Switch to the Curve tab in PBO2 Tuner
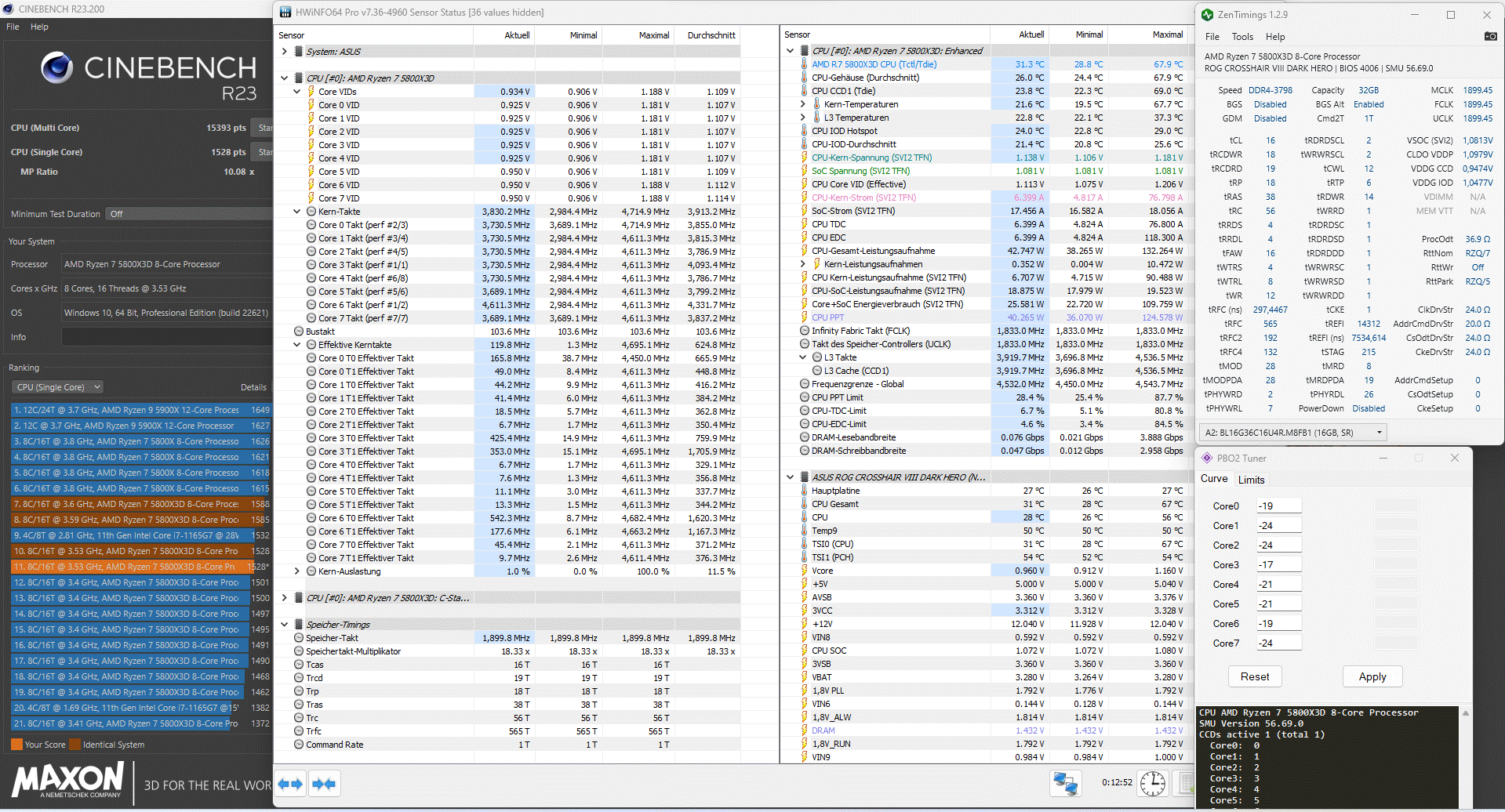1505x812 pixels. (1214, 479)
